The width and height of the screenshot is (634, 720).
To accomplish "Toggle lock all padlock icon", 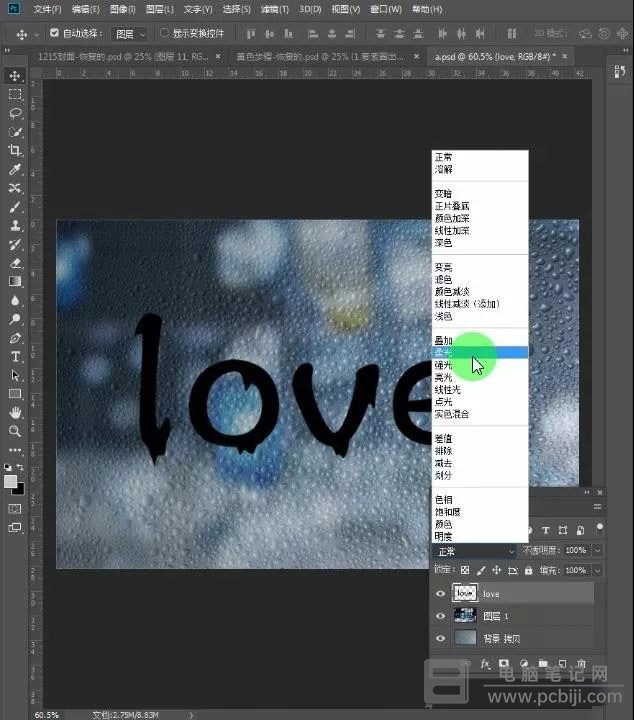I will [528, 570].
